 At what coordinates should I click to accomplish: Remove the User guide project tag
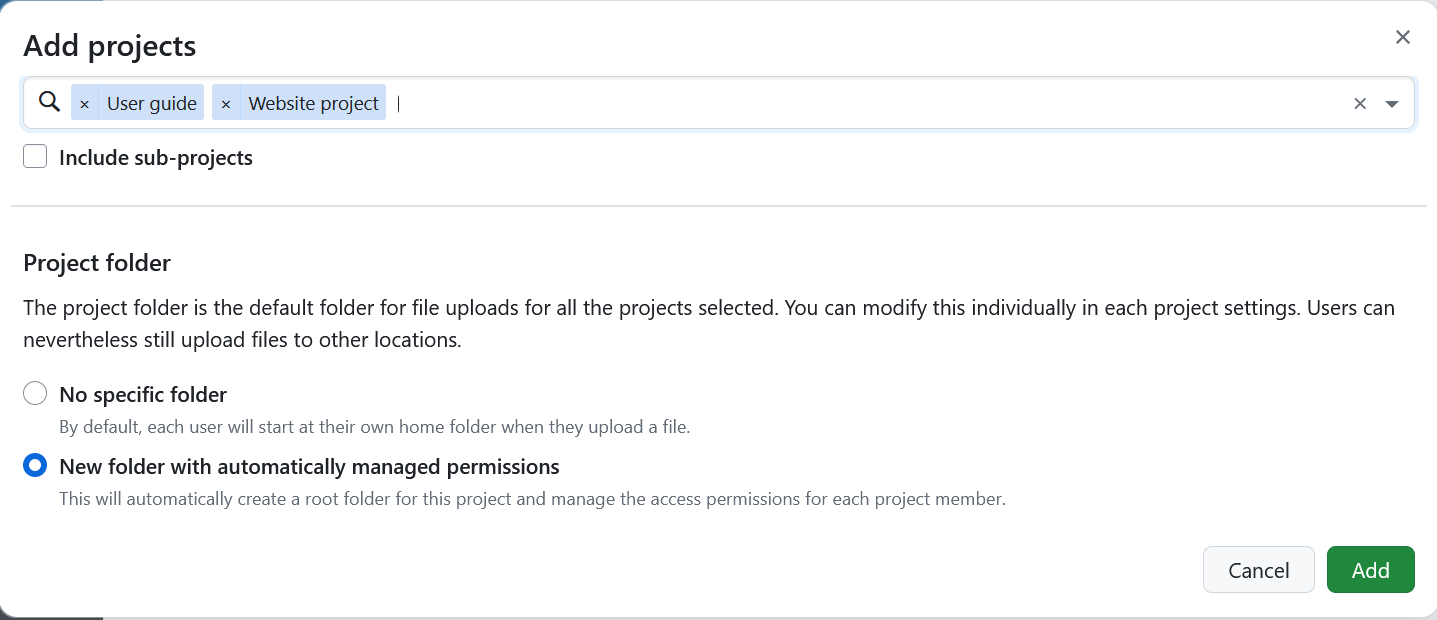[84, 102]
